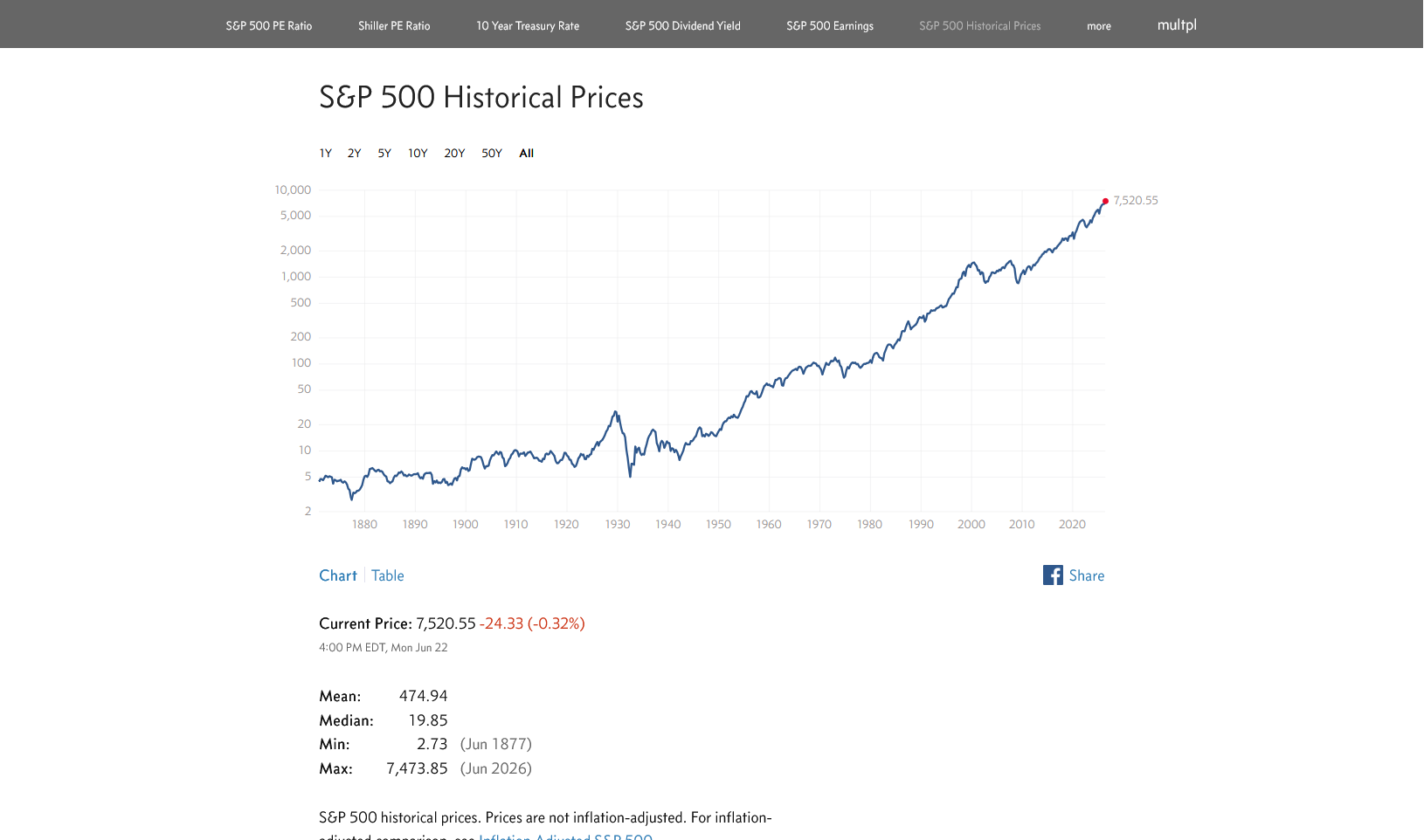1424x840 pixels.
Task: Click the Share link text
Action: [x=1087, y=575]
